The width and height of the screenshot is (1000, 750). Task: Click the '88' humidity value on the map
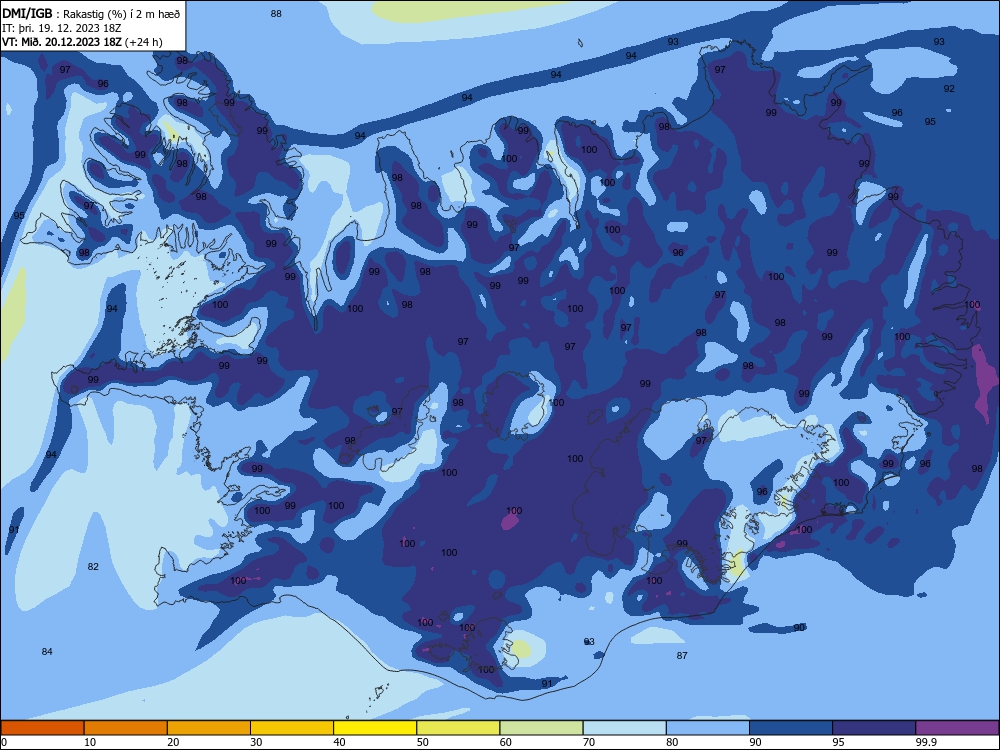pyautogui.click(x=276, y=13)
